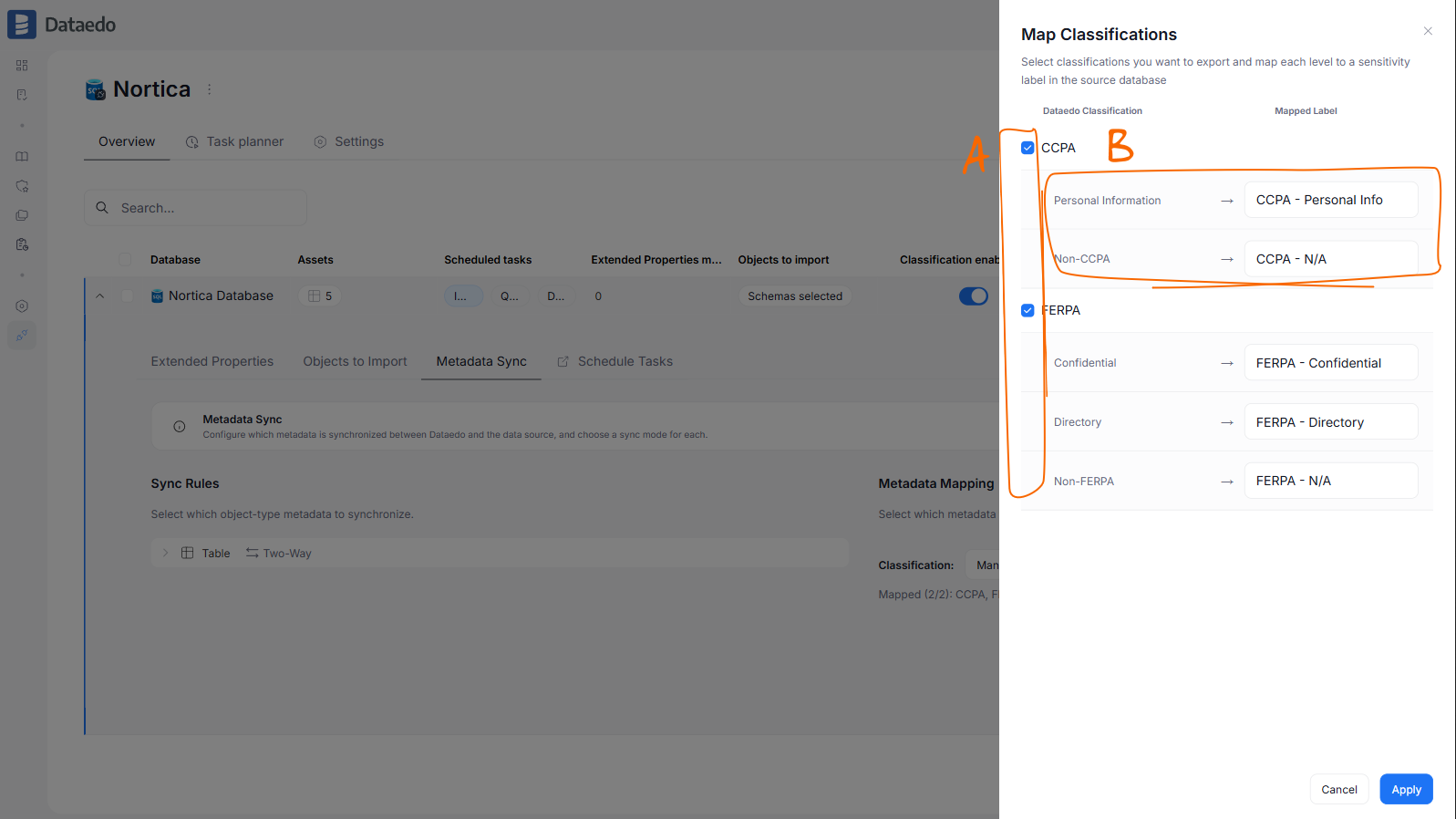
Task: Tick the select-all checkbox in the Database header
Action: (x=125, y=260)
